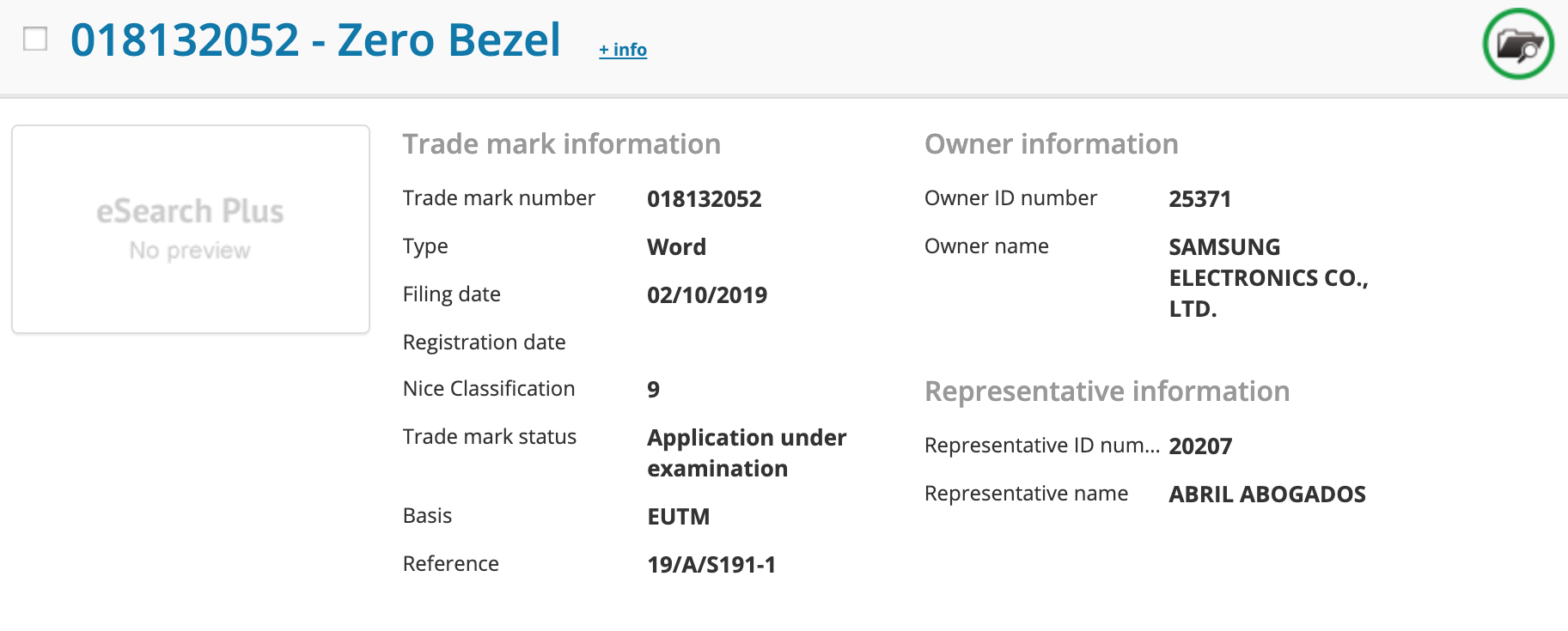Click the eSearch Plus "No preview" thumbnail
The width and height of the screenshot is (1568, 631).
pyautogui.click(x=191, y=229)
